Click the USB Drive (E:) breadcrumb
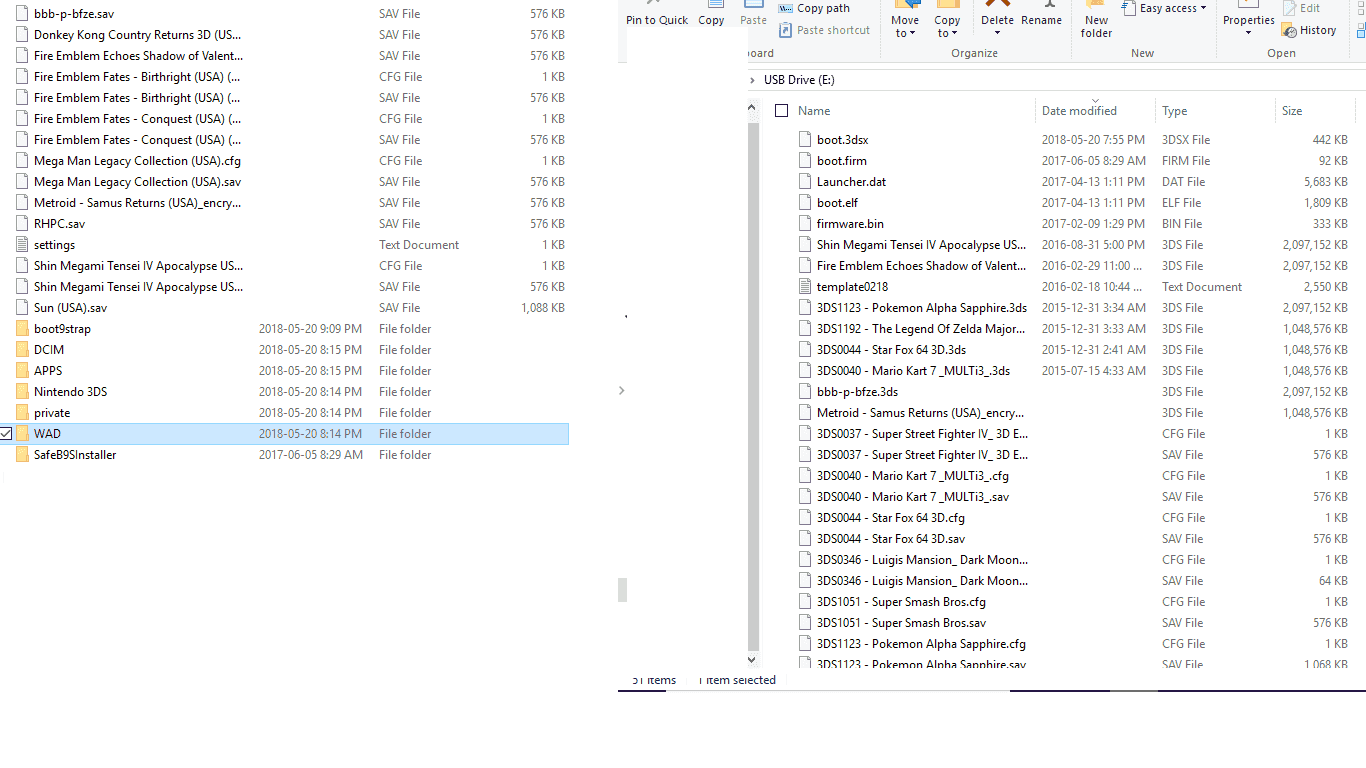Image resolution: width=1366 pixels, height=768 pixels. [x=799, y=80]
